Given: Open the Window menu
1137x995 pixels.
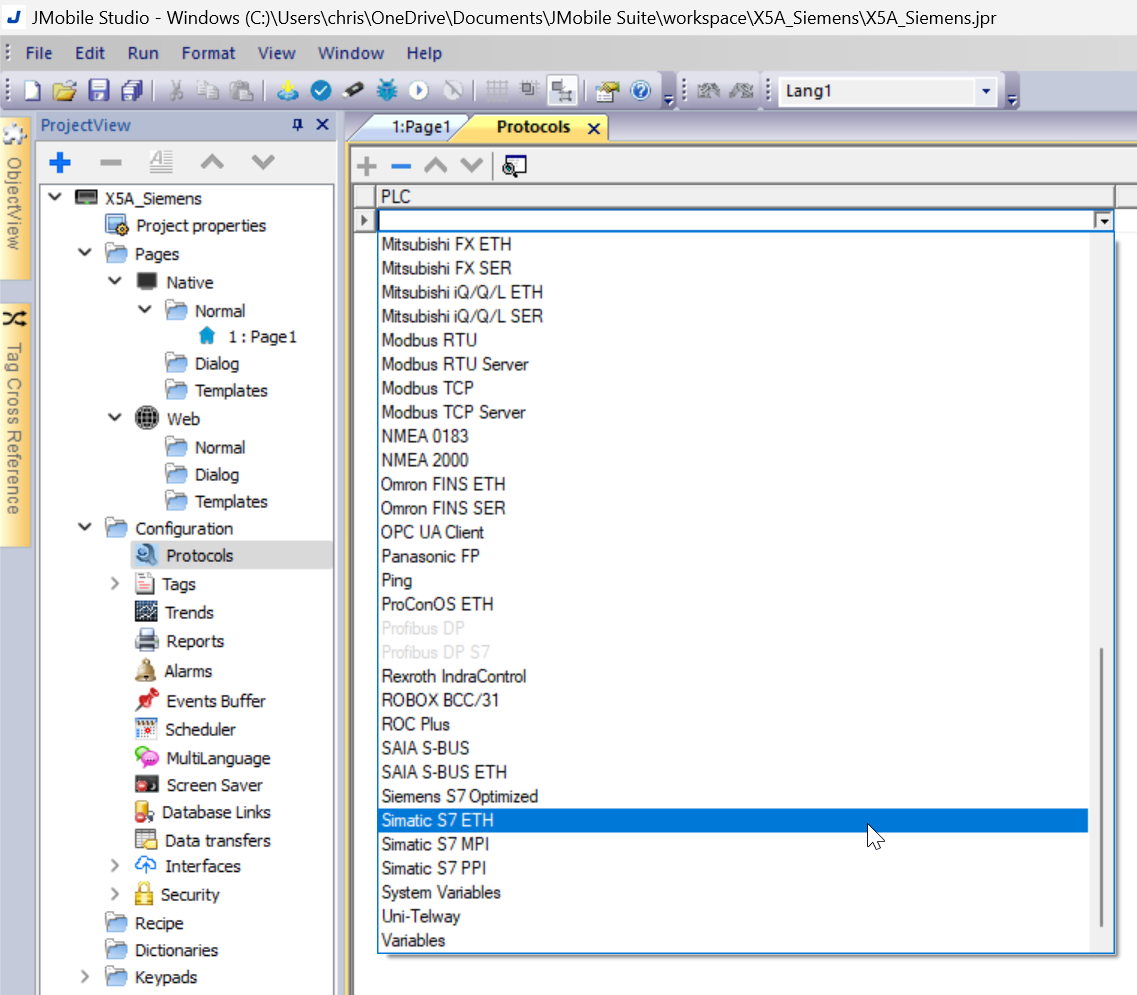Looking at the screenshot, I should click(x=351, y=53).
